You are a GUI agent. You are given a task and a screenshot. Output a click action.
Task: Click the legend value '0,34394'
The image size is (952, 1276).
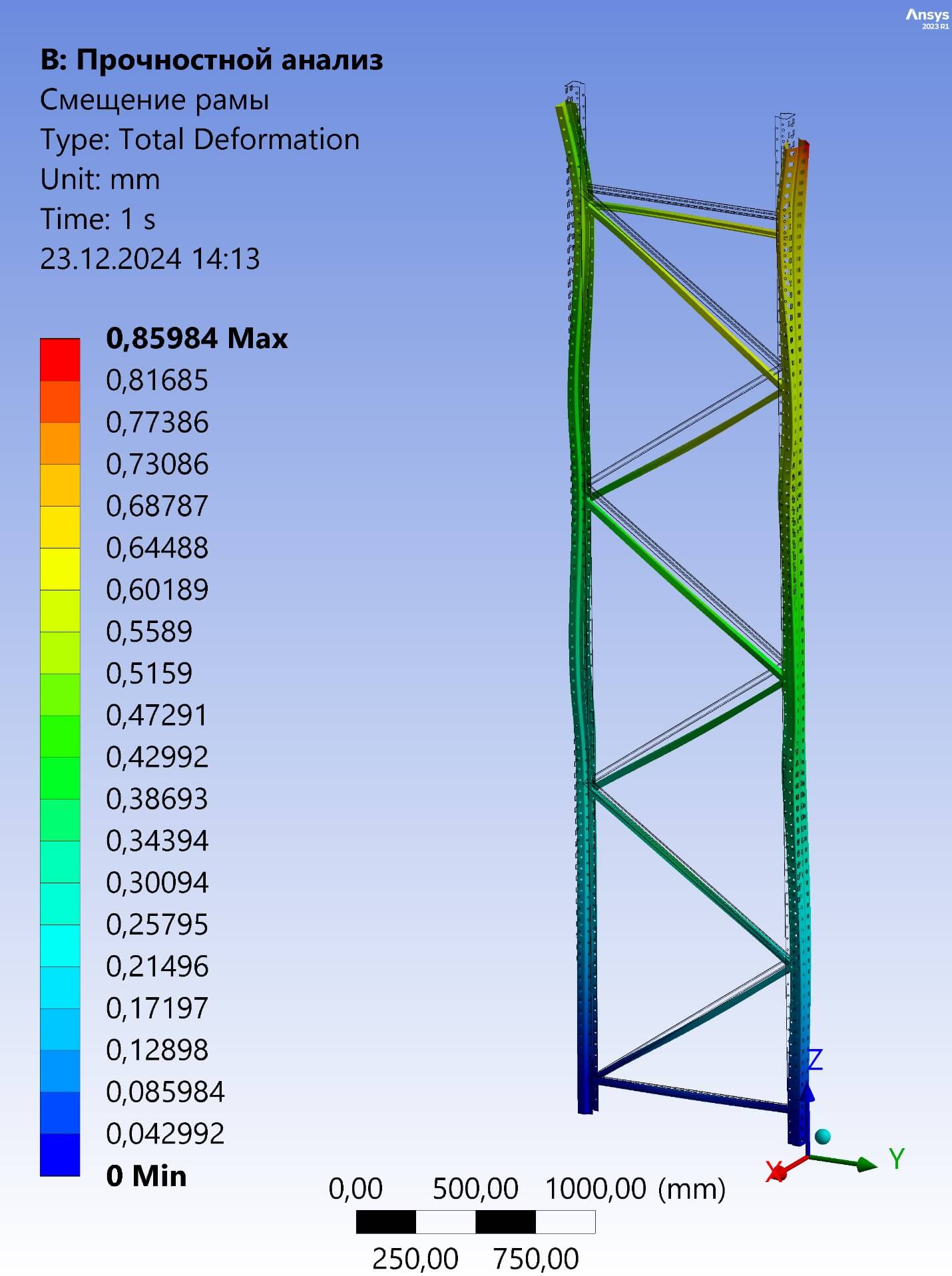(157, 841)
